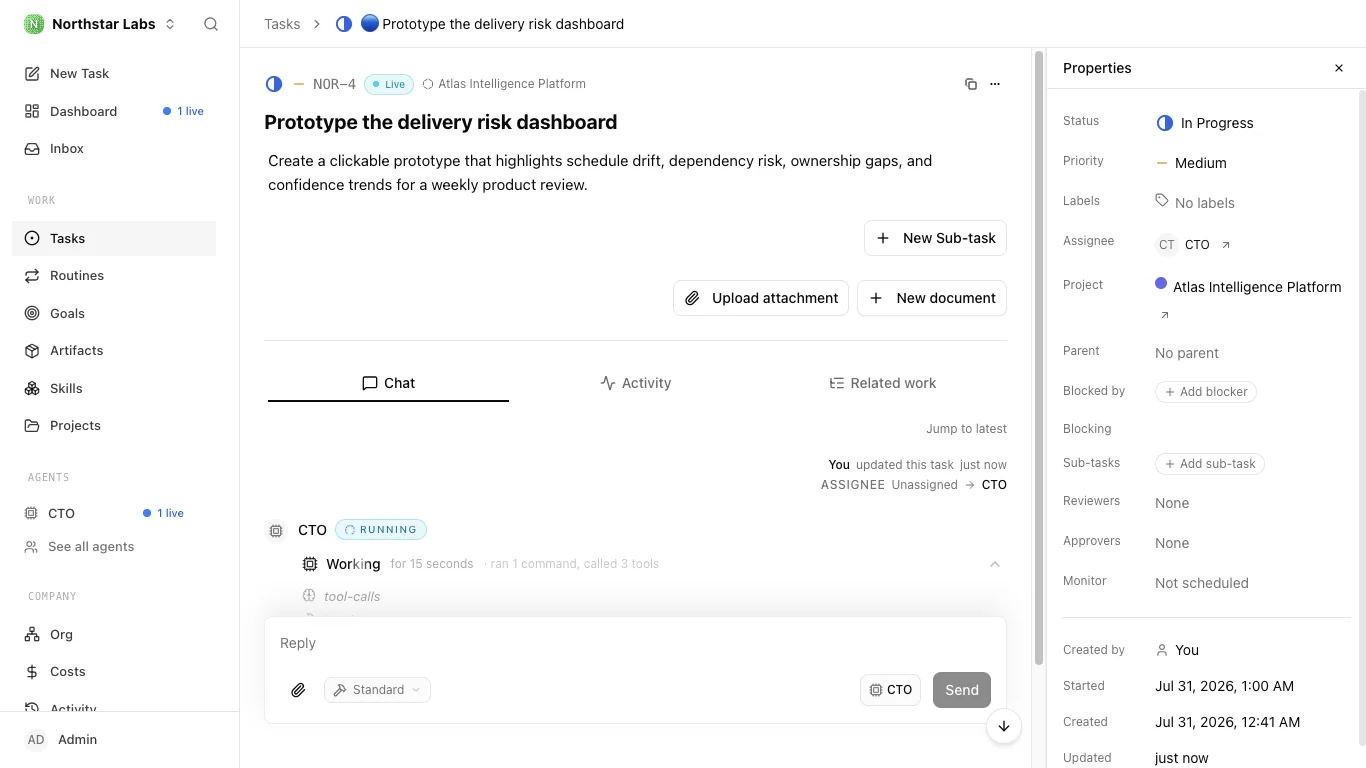Switch to the Related work tab
Screen dimensions: 1366x768
883,383
